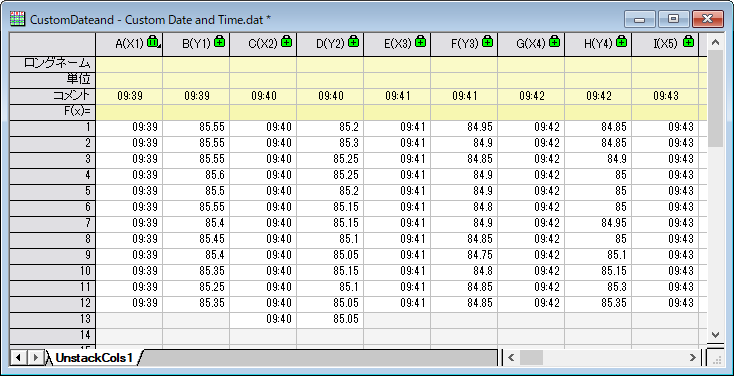The height and width of the screenshot is (376, 734).
Task: Click the vertical scrollbar down arrow
Action: click(715, 334)
